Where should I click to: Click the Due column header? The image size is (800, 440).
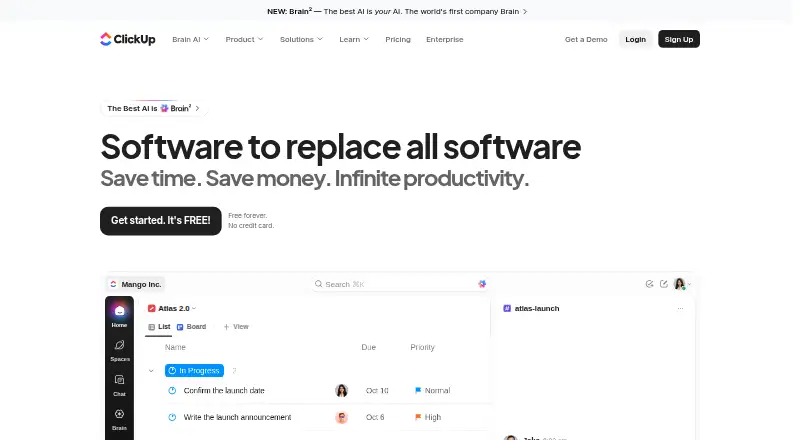tap(368, 347)
